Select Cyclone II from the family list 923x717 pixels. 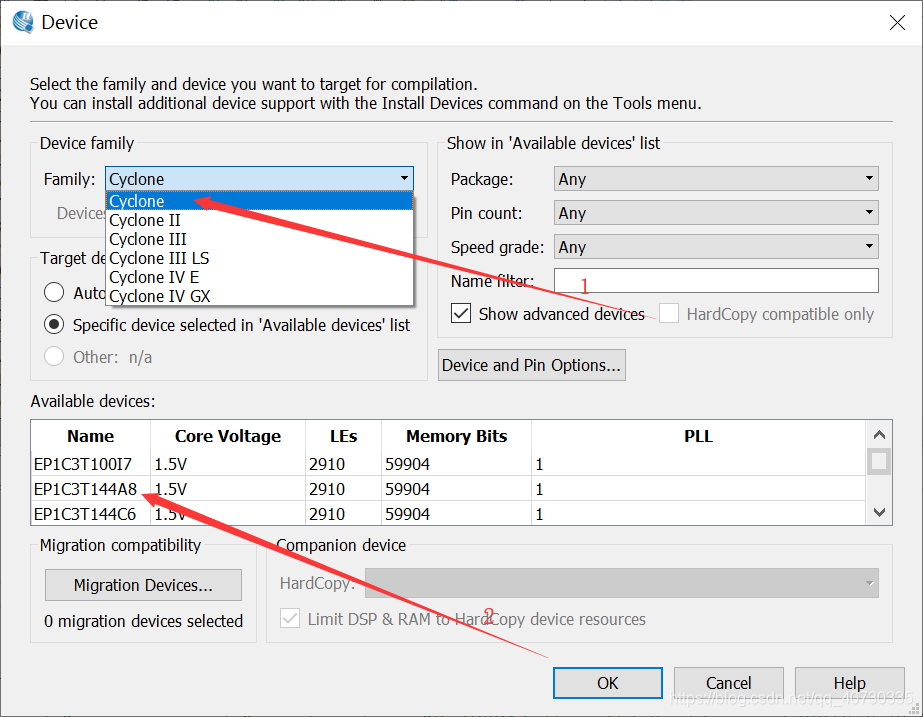coord(260,220)
